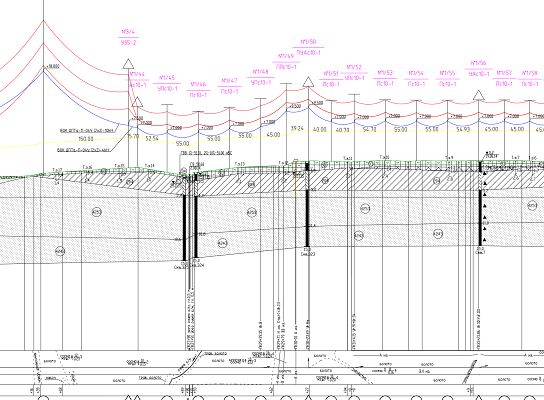Viewport: 544px width, 400px height.
Task: Select the T-shaped pole top of №1/45
Action: (167, 104)
